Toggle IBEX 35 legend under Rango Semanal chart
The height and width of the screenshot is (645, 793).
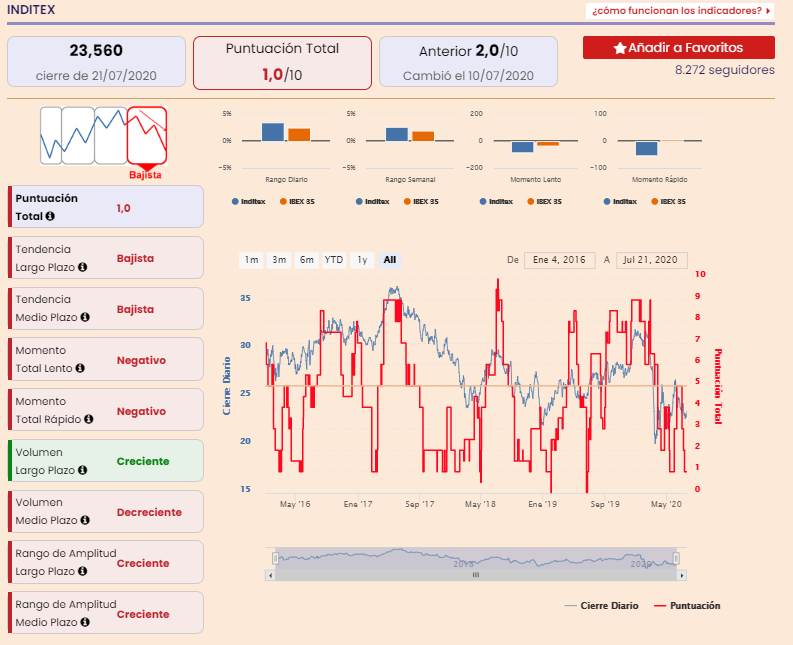[x=421, y=201]
